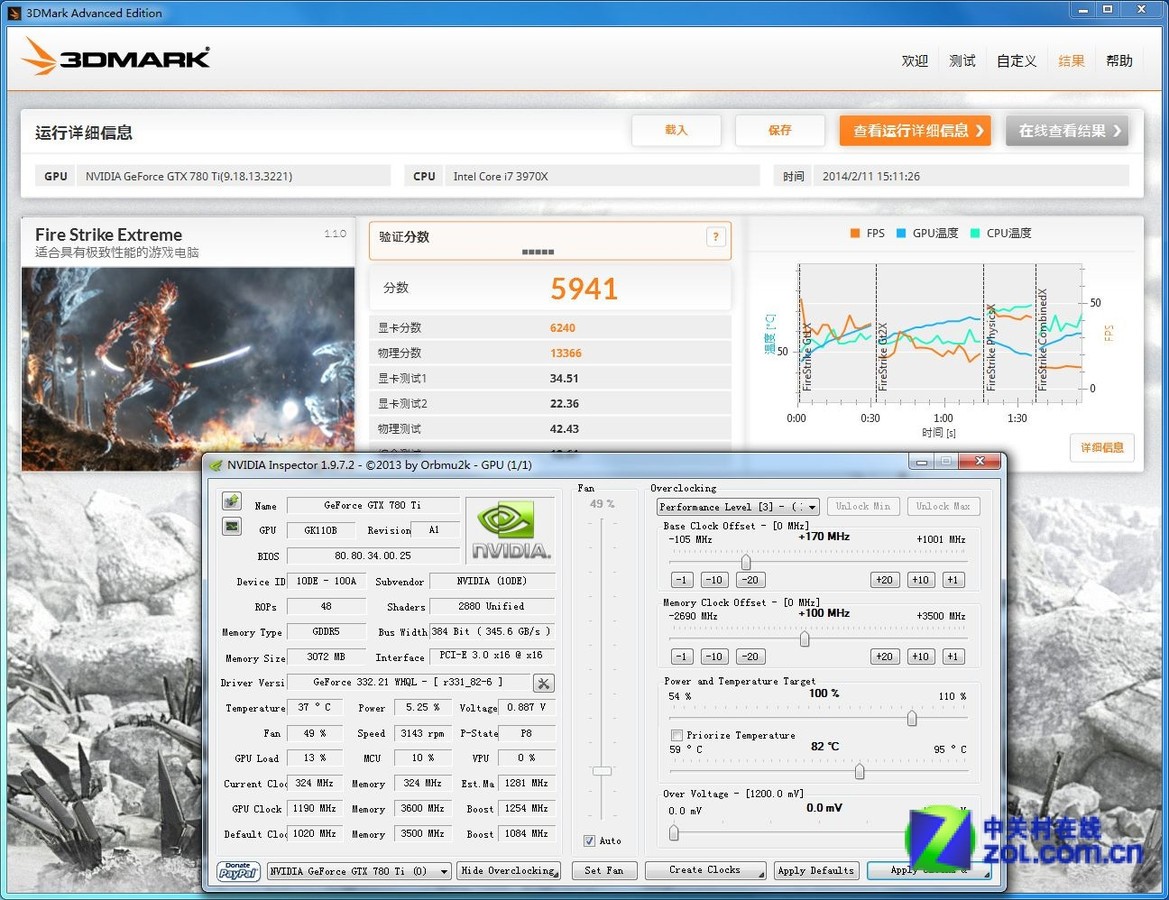
Task: Click Memory Clock +20 button
Action: pyautogui.click(x=884, y=657)
